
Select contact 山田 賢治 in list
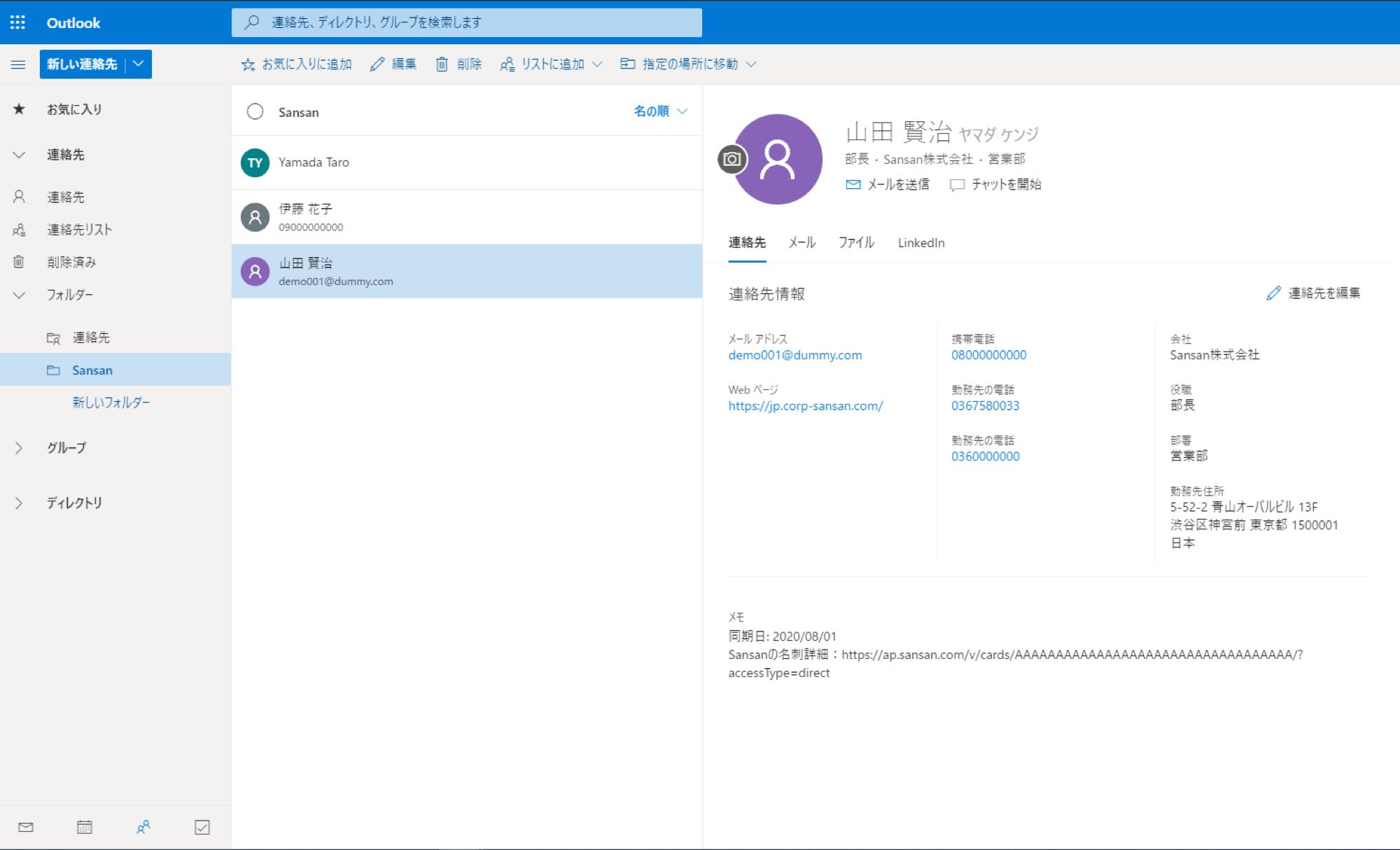[x=466, y=272]
